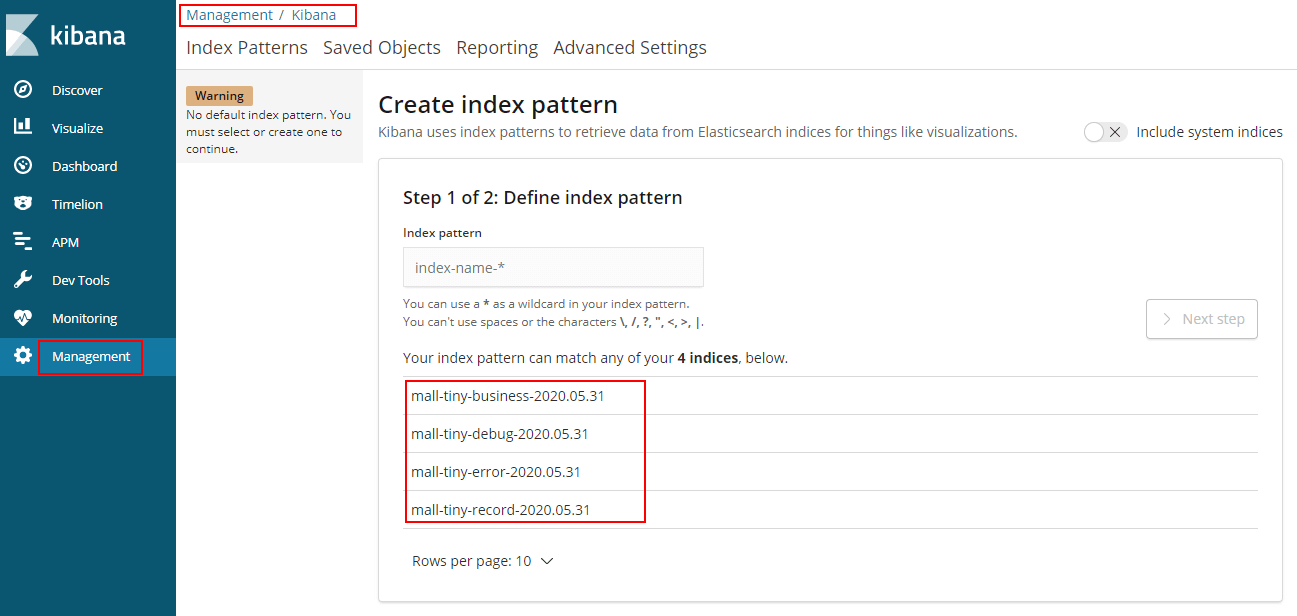Click the Kibana logo icon
Viewport: 1297px width, 616px height.
coord(22,35)
